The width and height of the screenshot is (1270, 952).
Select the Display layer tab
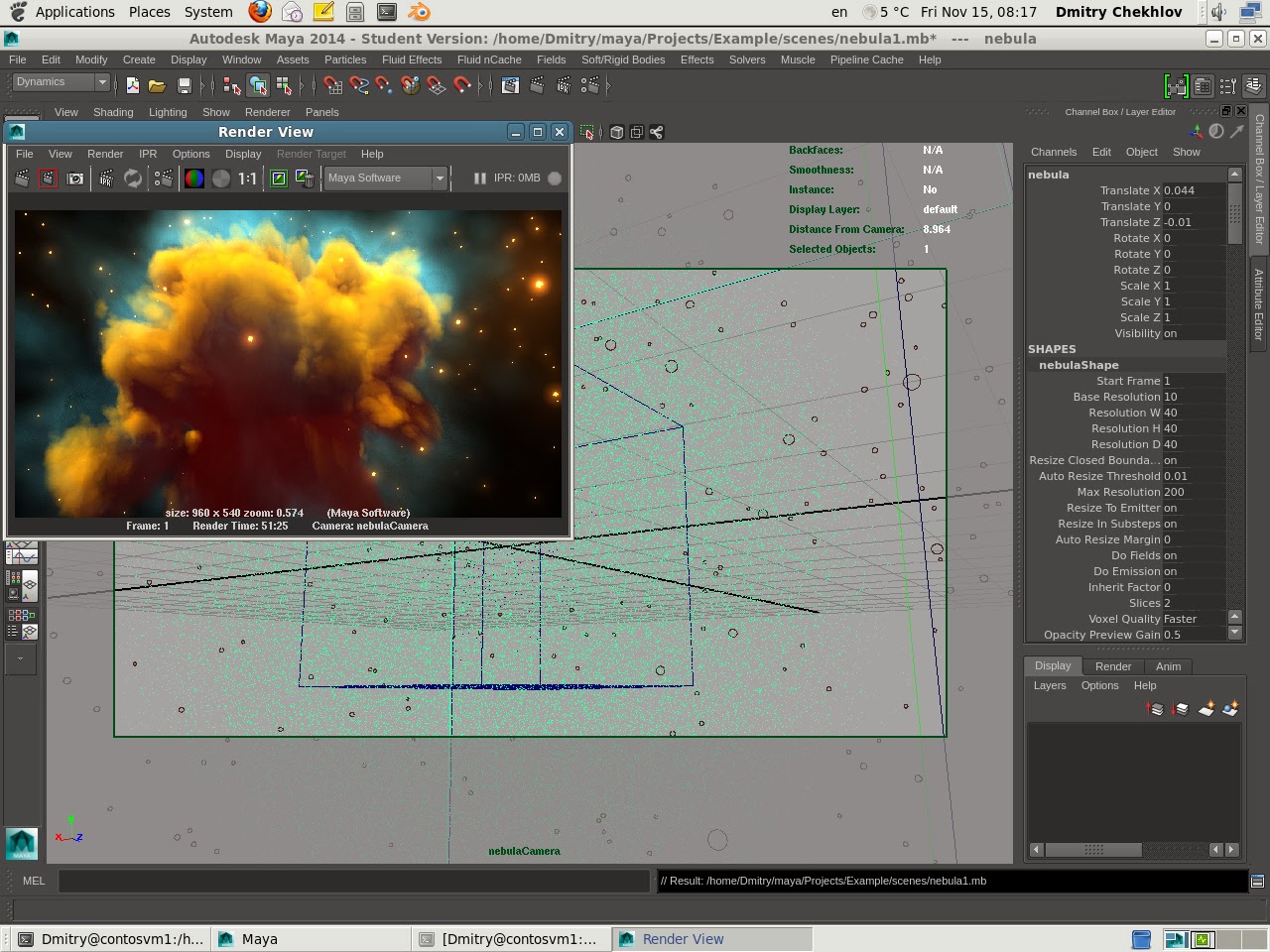click(x=1053, y=665)
